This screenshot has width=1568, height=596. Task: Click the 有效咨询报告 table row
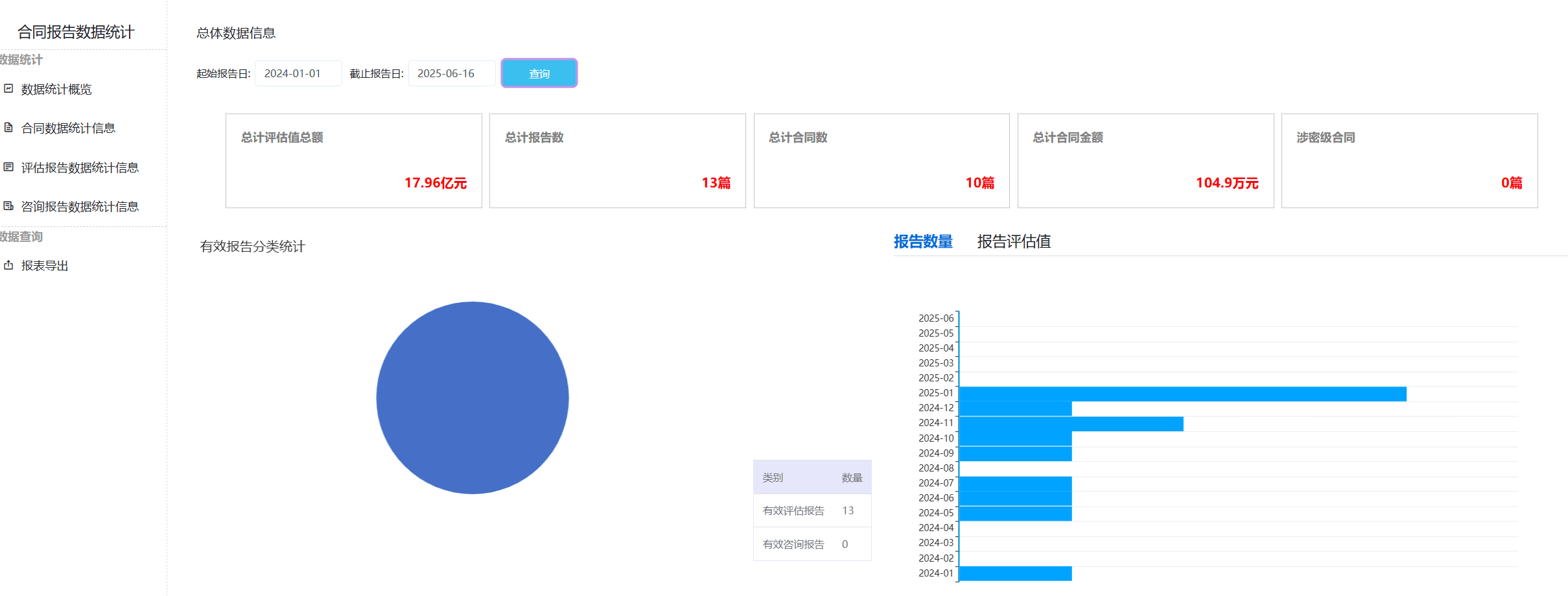pyautogui.click(x=812, y=544)
